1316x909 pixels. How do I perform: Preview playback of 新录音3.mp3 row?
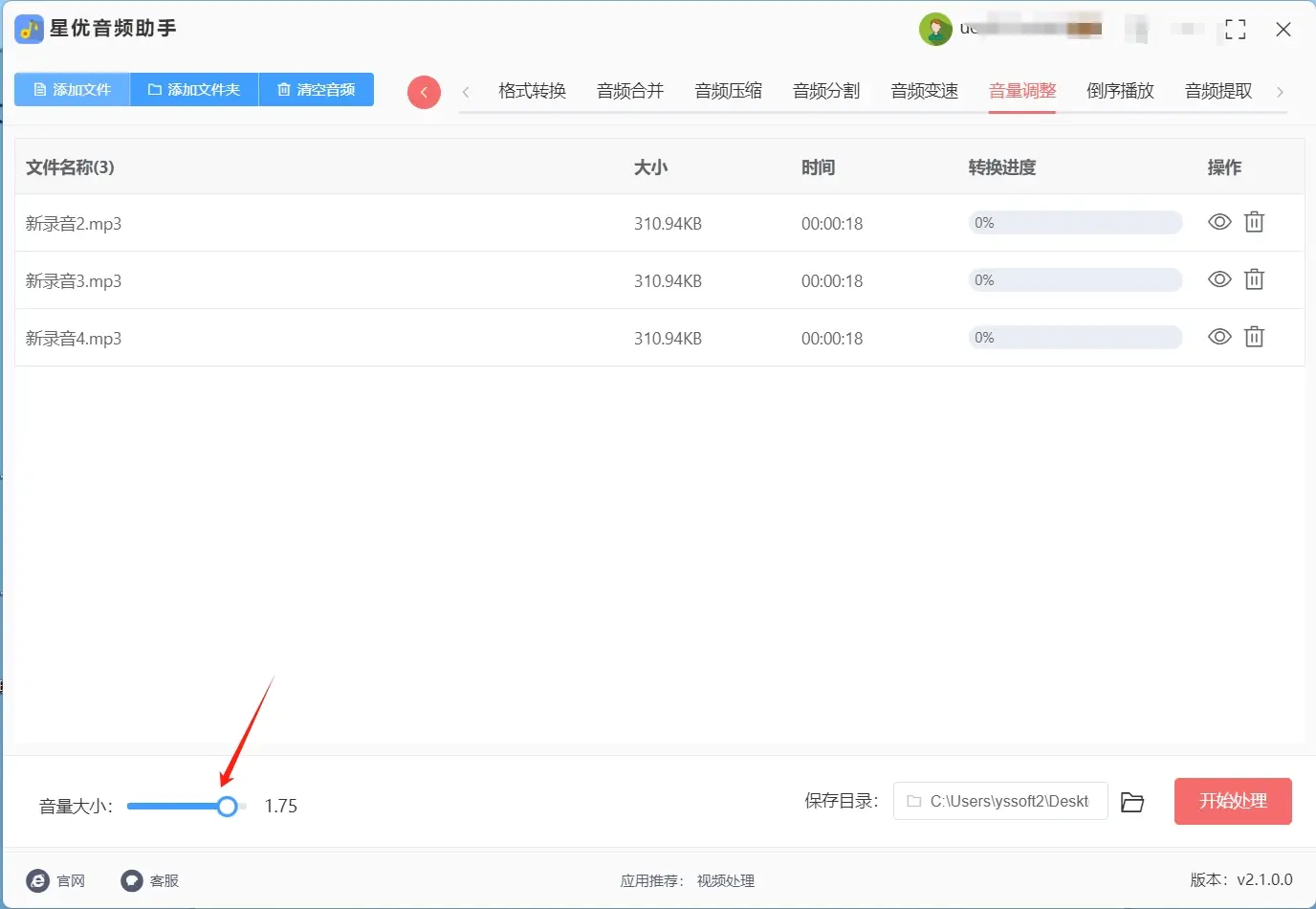[x=1219, y=279]
